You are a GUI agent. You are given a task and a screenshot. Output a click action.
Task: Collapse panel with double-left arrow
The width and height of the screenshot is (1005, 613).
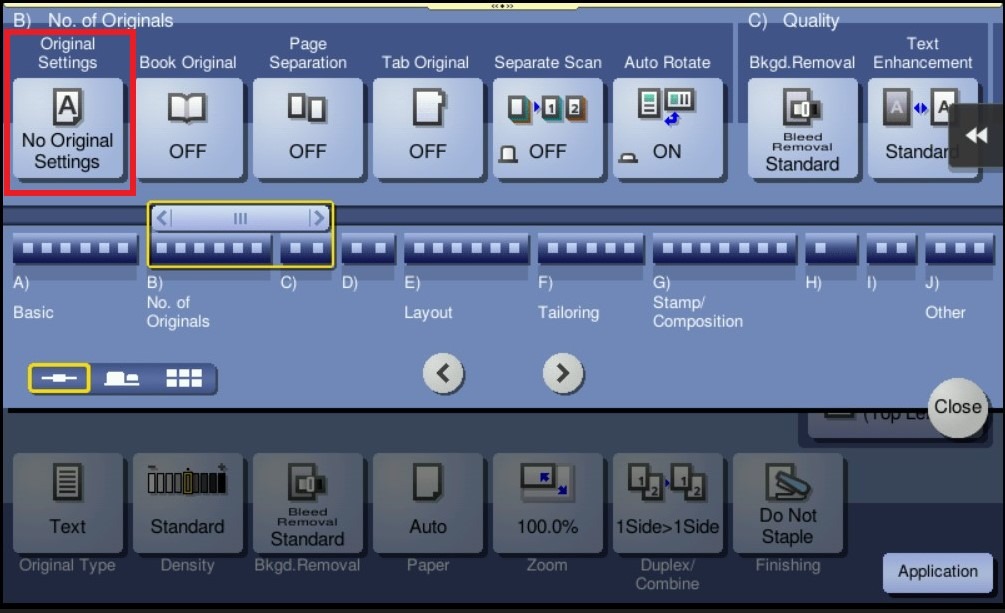click(x=976, y=136)
